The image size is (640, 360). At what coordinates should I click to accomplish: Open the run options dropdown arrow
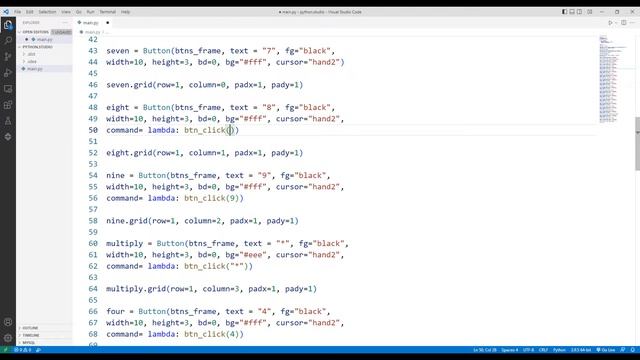point(616,23)
